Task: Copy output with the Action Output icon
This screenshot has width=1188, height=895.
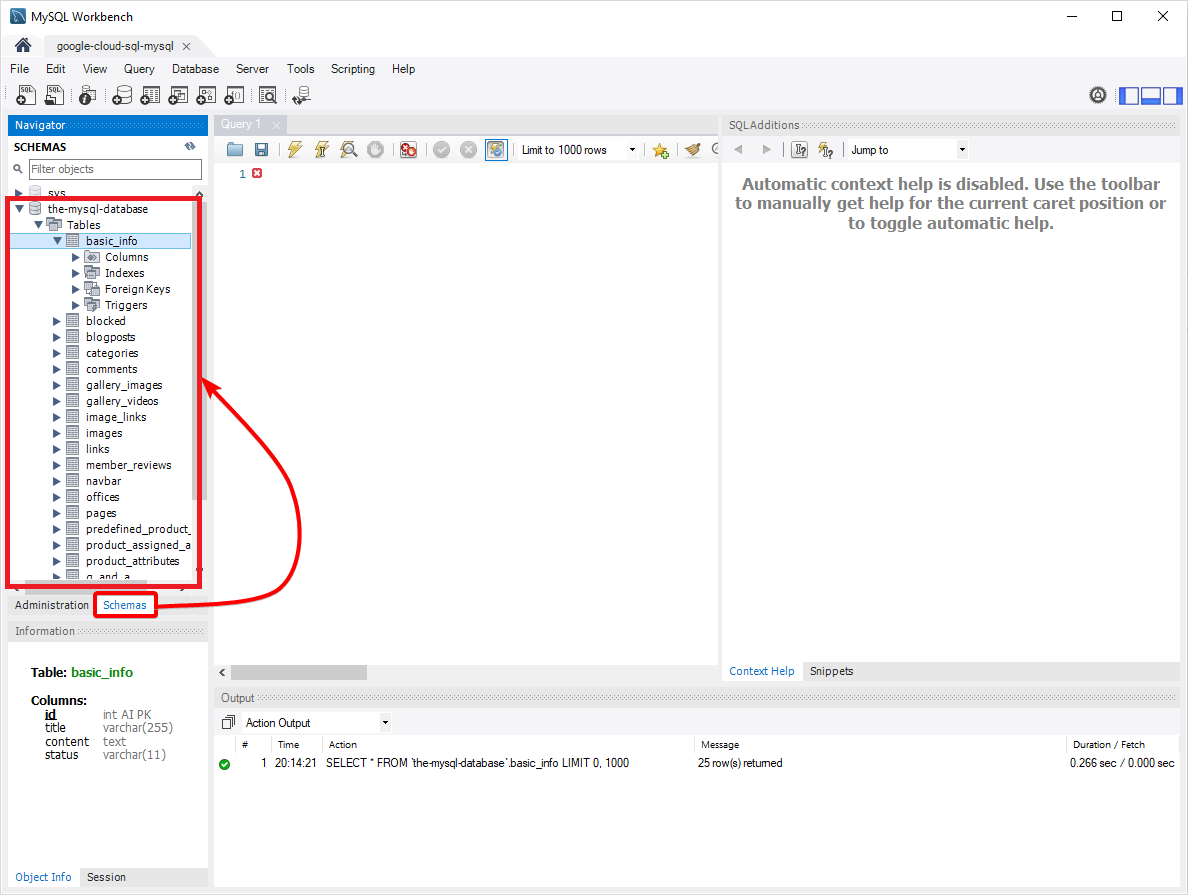Action: (x=228, y=722)
